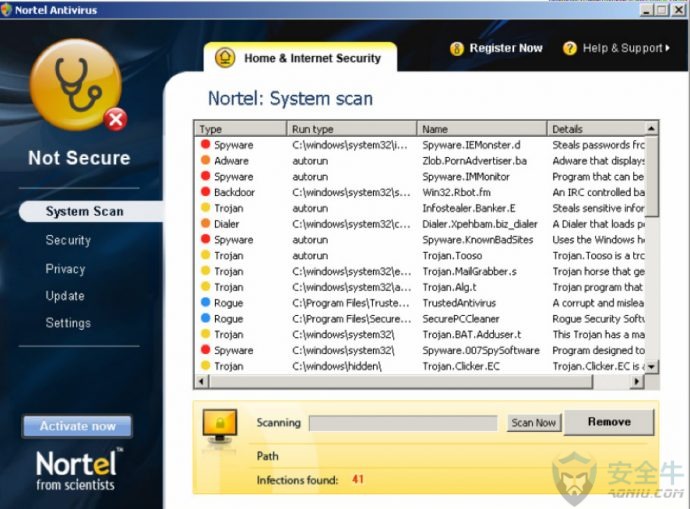Click the Register Now key icon
Image resolution: width=690 pixels, height=509 pixels.
(457, 48)
